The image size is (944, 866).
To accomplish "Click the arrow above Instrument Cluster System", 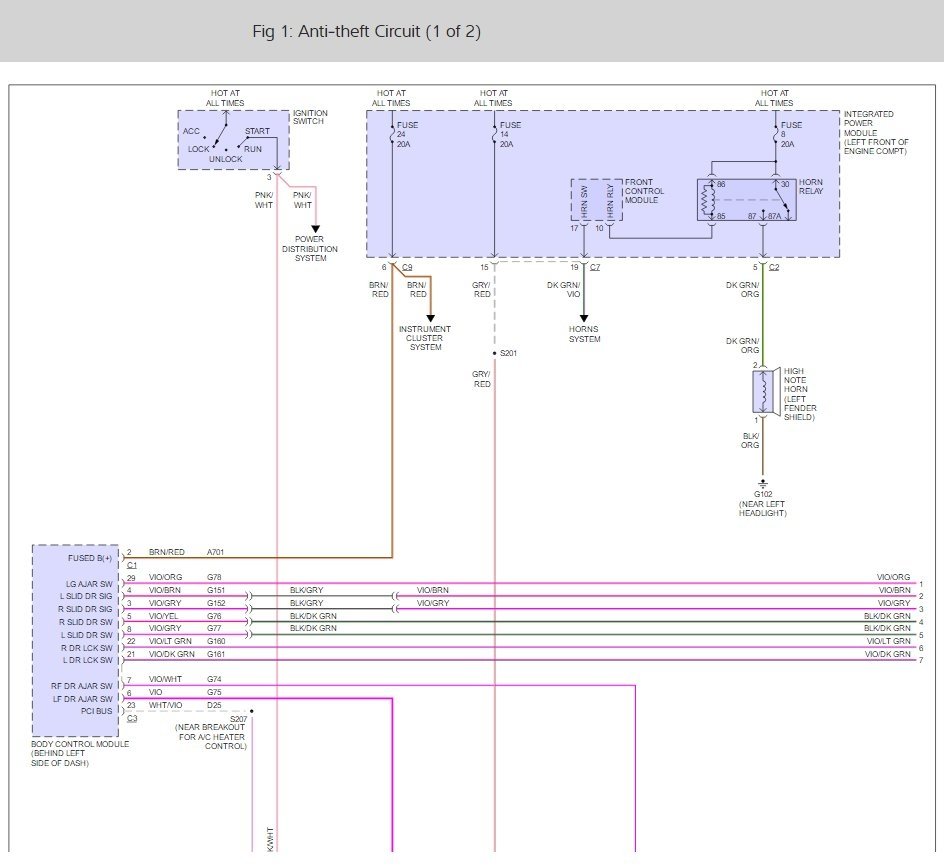I will pos(431,319).
